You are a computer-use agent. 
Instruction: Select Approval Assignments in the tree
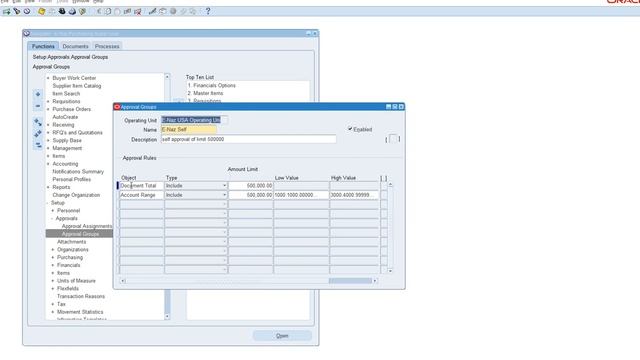[87, 226]
